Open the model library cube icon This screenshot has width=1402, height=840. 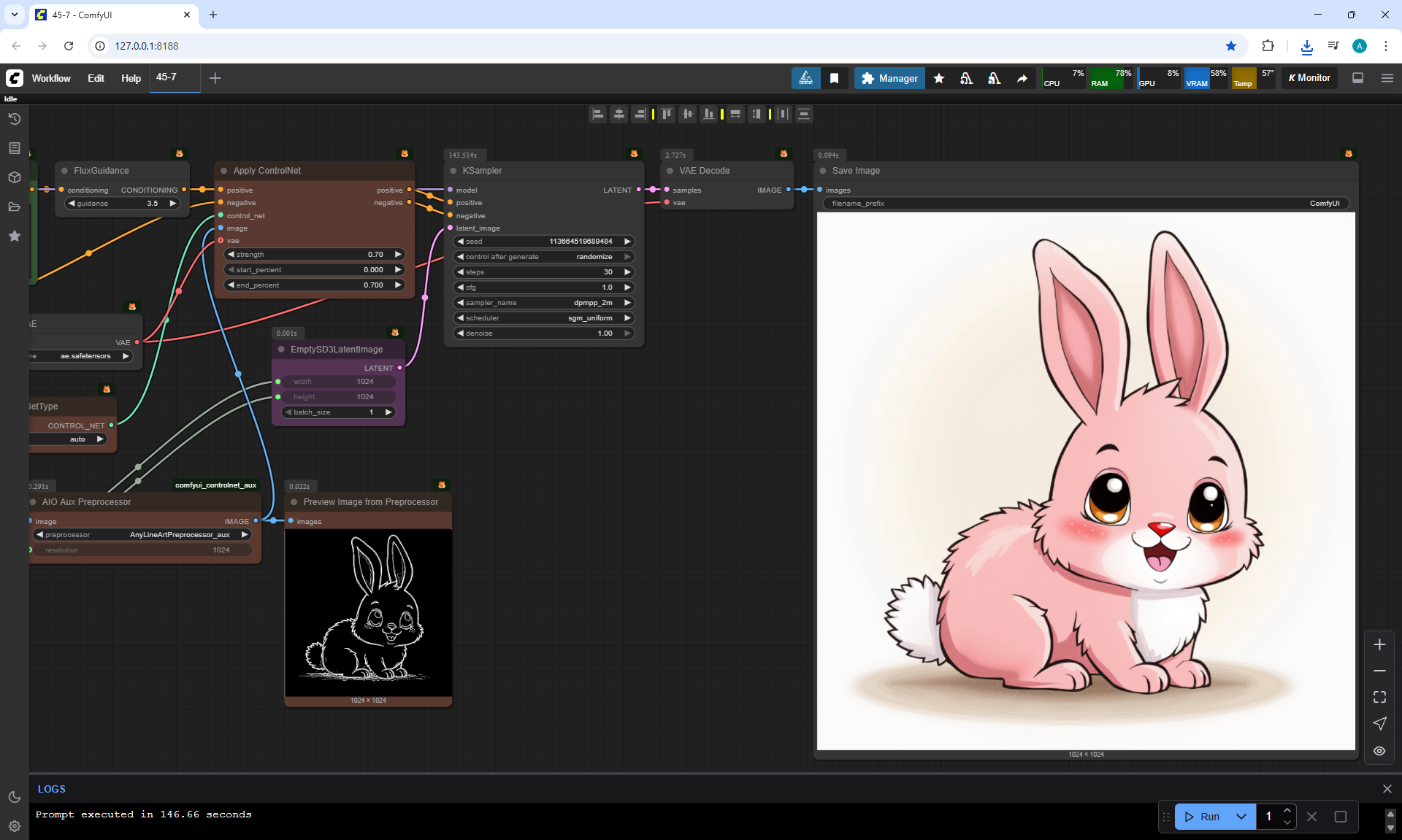[x=14, y=177]
